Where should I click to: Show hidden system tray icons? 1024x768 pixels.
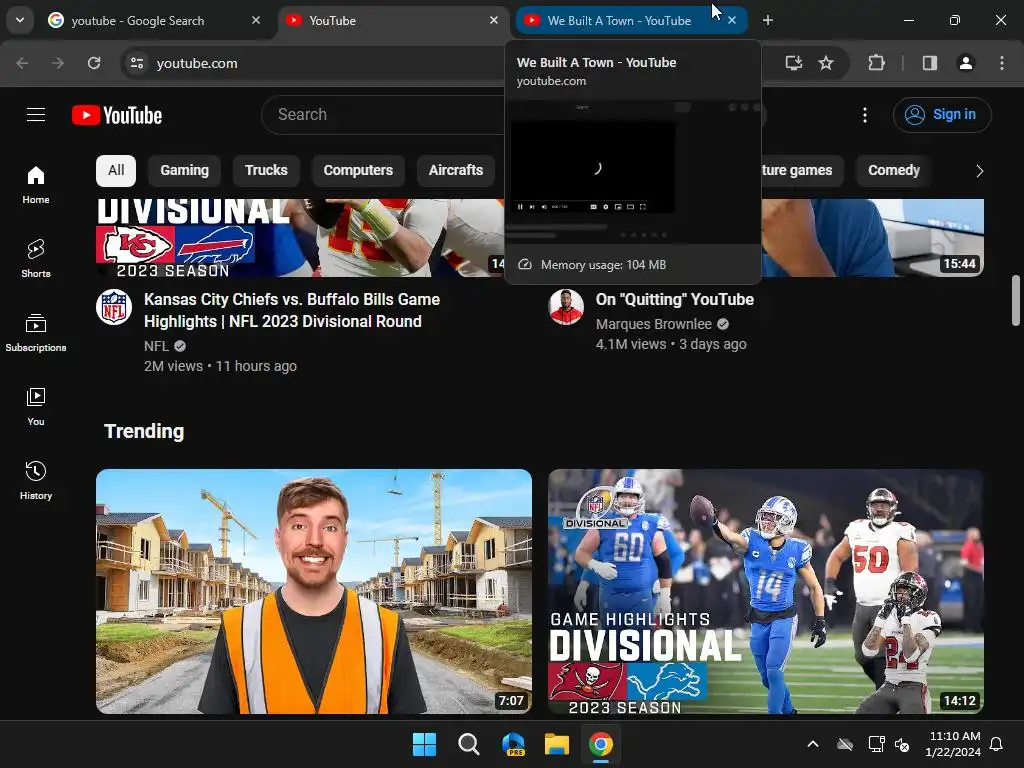pyautogui.click(x=813, y=744)
